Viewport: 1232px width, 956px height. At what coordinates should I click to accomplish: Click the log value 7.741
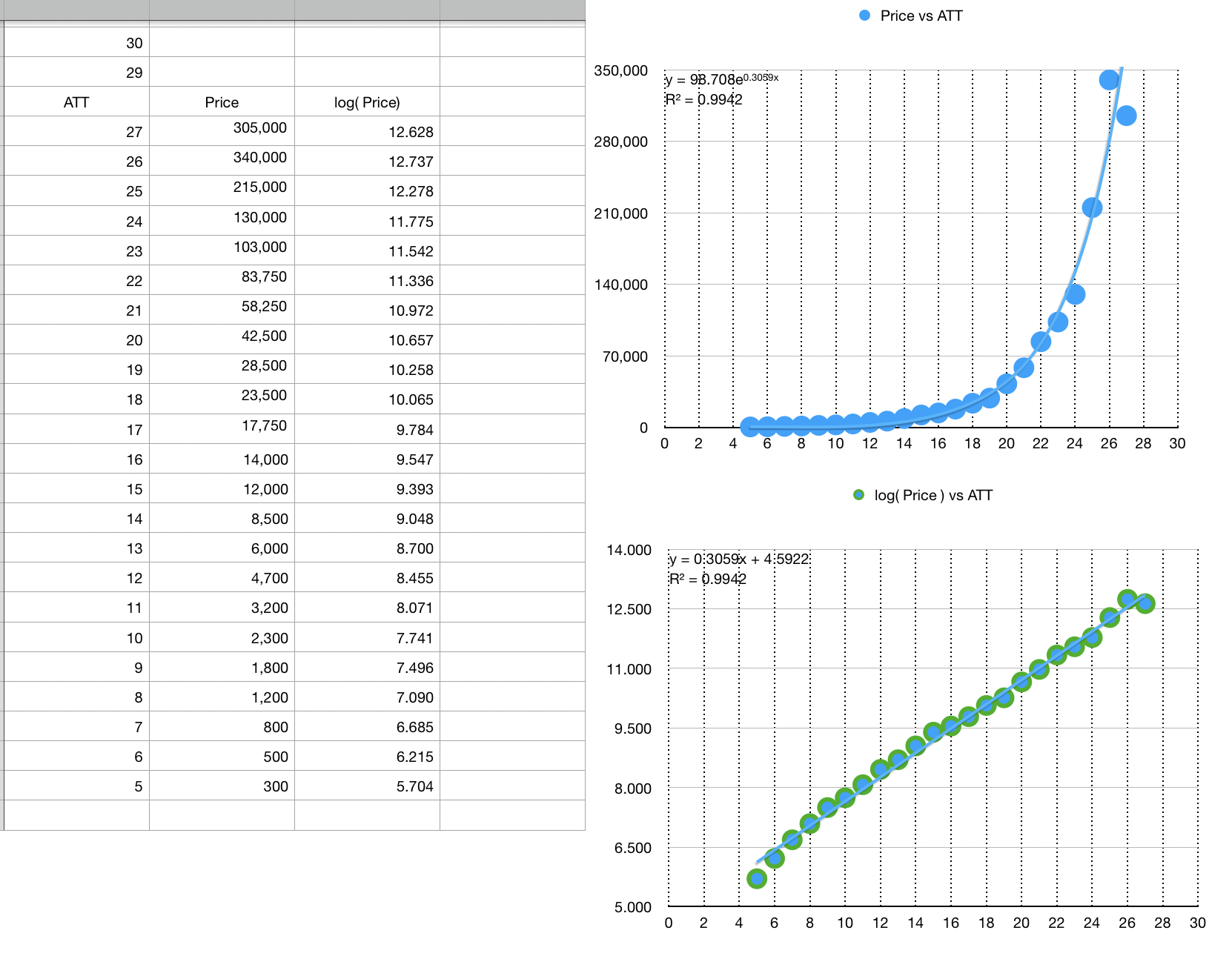pyautogui.click(x=367, y=637)
